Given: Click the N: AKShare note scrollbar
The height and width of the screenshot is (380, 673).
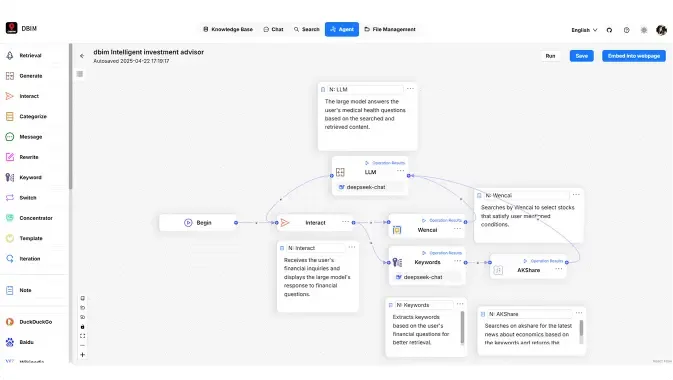Looking at the screenshot, I should pyautogui.click(x=581, y=328).
